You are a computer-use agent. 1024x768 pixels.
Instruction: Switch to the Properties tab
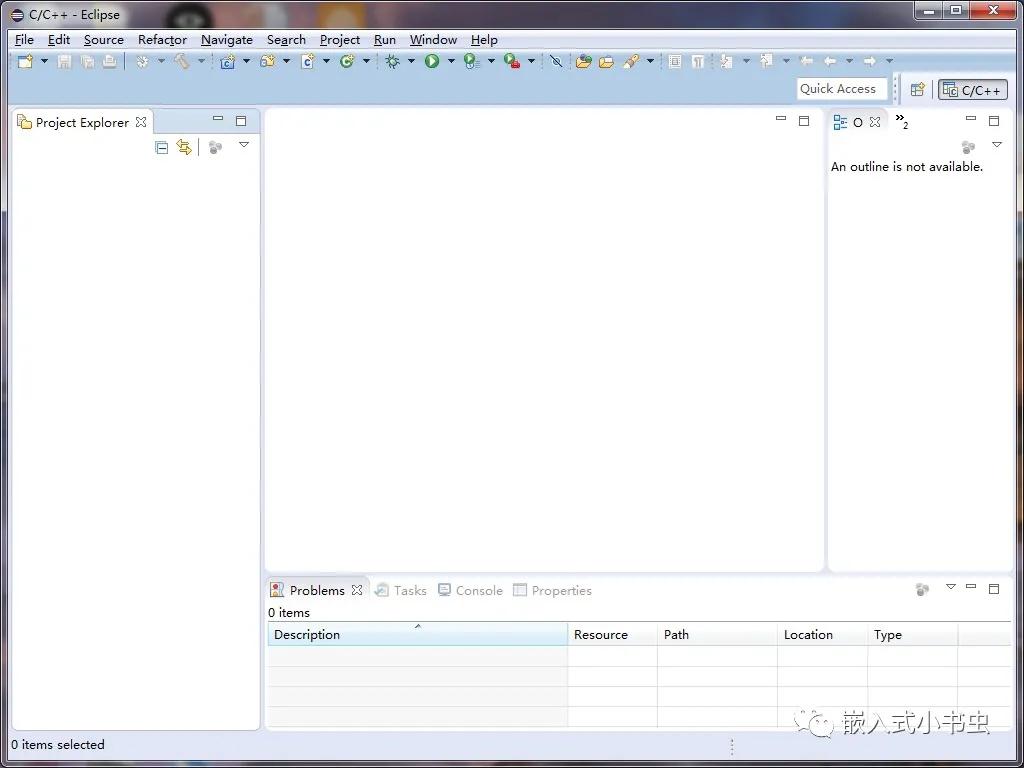[x=552, y=590]
